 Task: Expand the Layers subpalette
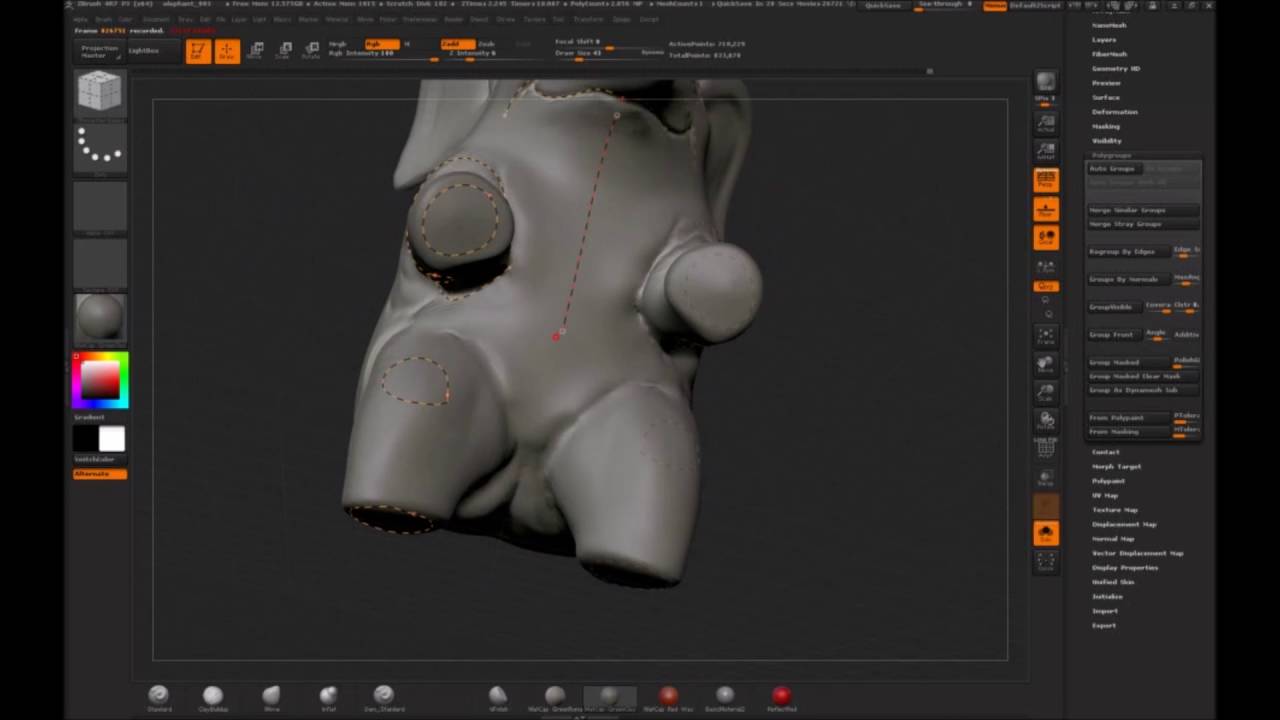(1104, 40)
